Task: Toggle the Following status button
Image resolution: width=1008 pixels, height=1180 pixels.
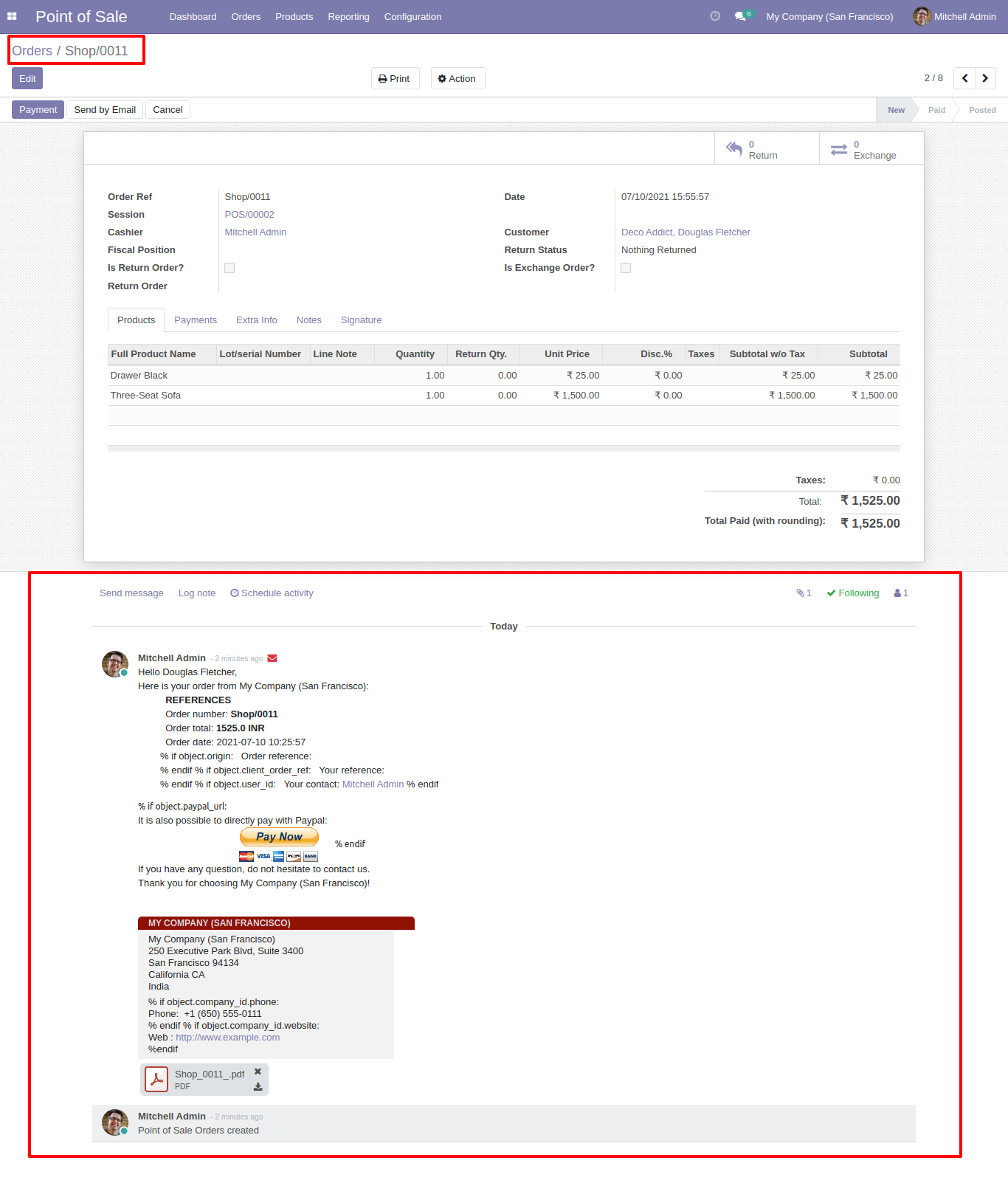Action: pos(853,593)
